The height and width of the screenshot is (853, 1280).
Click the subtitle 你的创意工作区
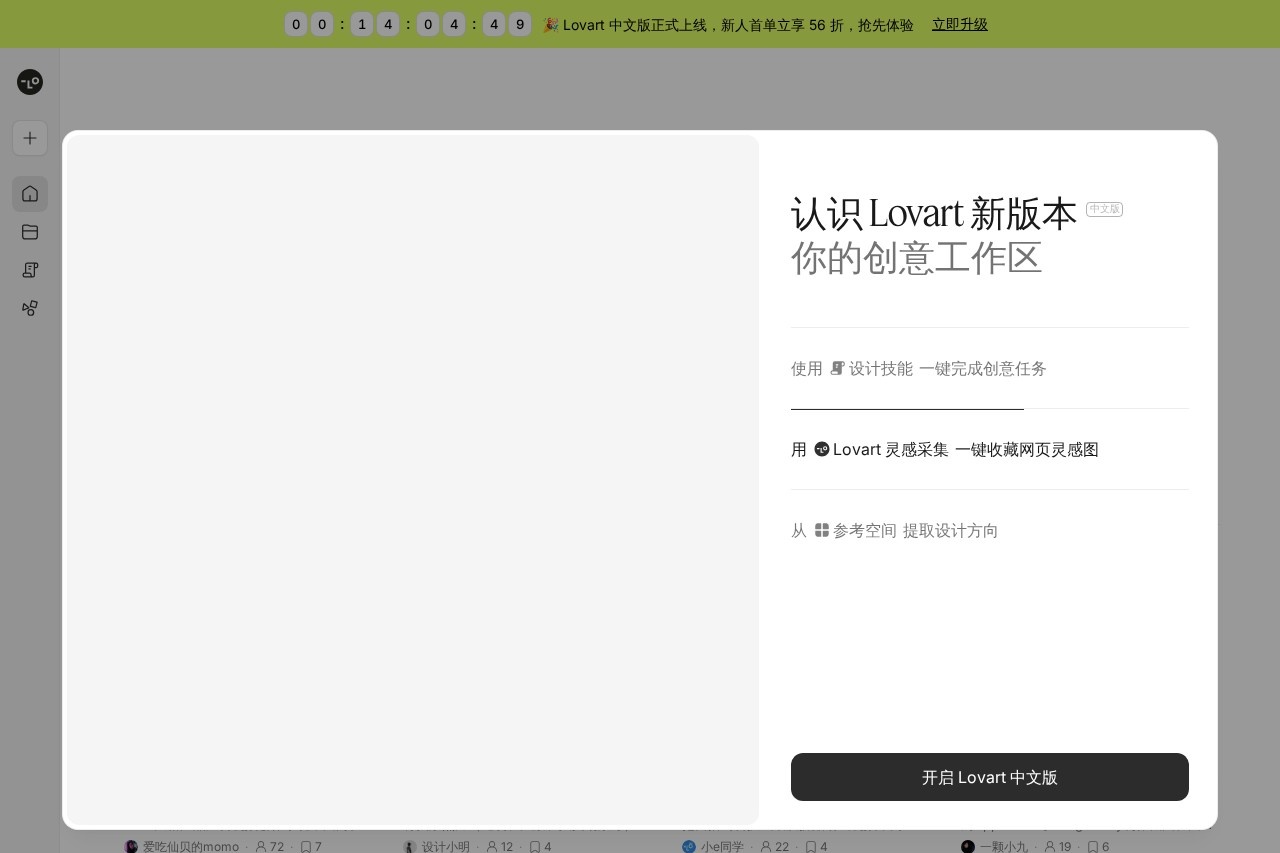coord(917,258)
